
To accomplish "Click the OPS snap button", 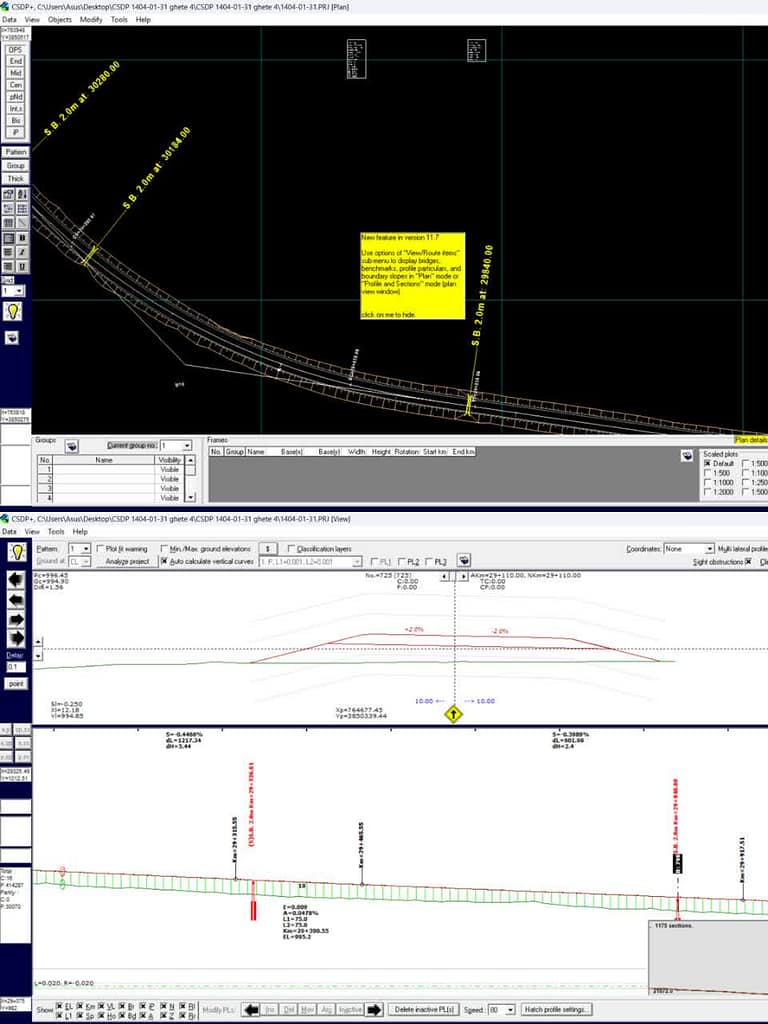I will [15, 49].
